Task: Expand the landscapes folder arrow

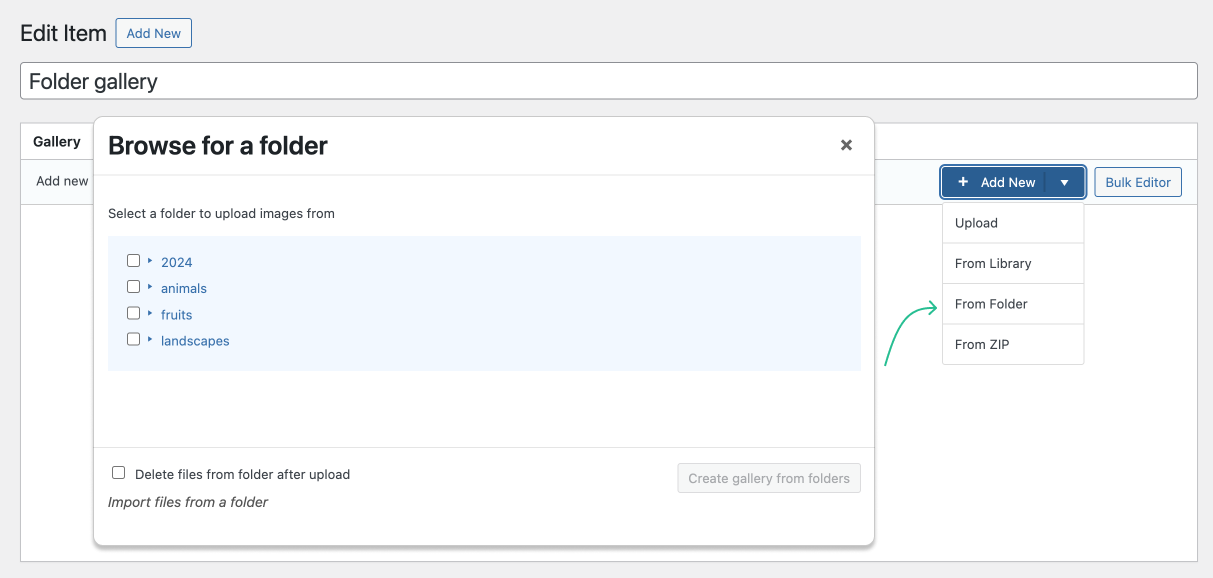Action: [x=150, y=339]
